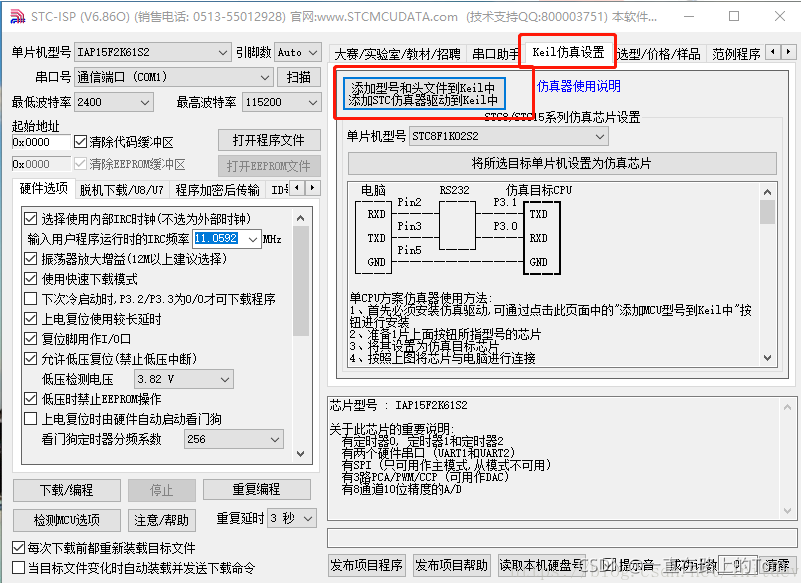
Task: Toggle 复位脚用作I/O口 checkbox
Action: [x=31, y=339]
